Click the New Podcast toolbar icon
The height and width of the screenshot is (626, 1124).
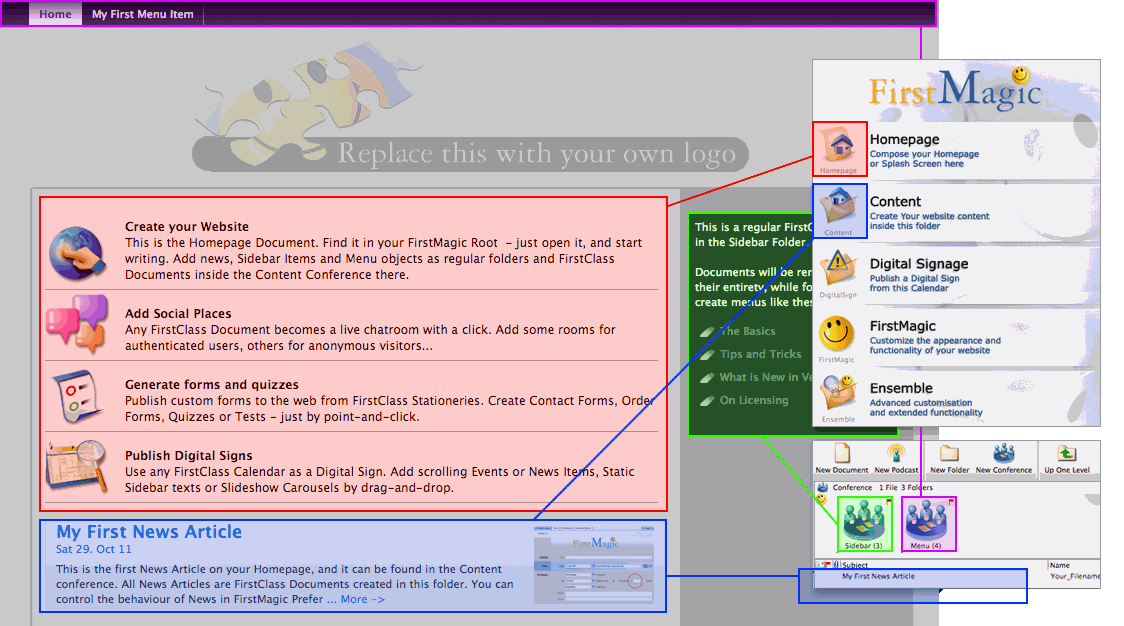click(x=896, y=459)
